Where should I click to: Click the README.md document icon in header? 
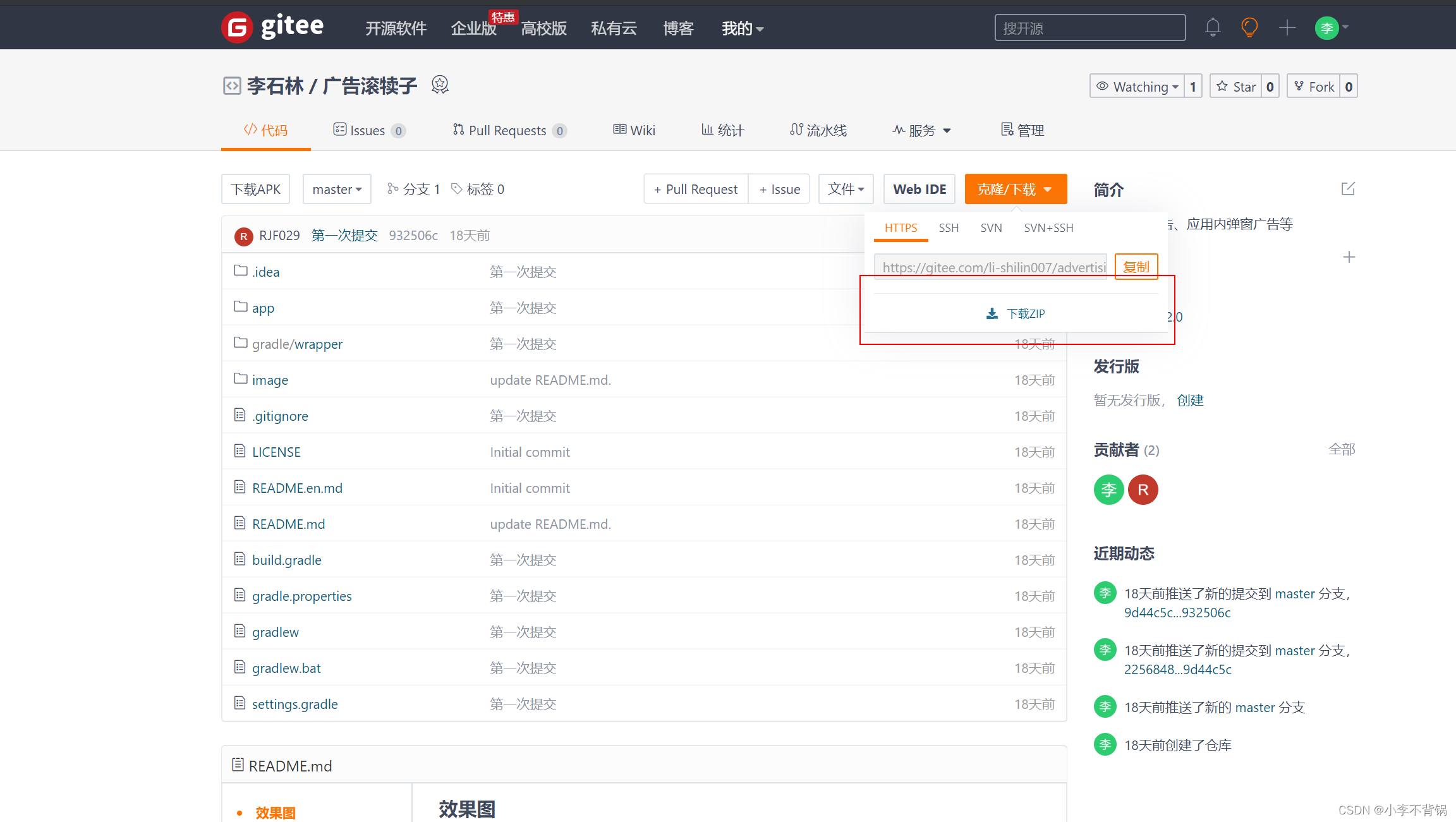coord(238,765)
